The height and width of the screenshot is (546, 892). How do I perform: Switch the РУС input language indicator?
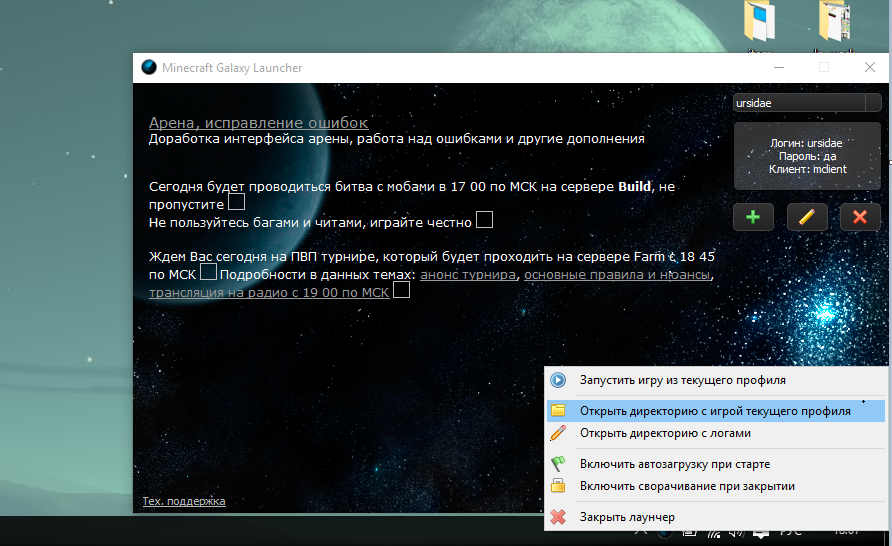tap(791, 532)
